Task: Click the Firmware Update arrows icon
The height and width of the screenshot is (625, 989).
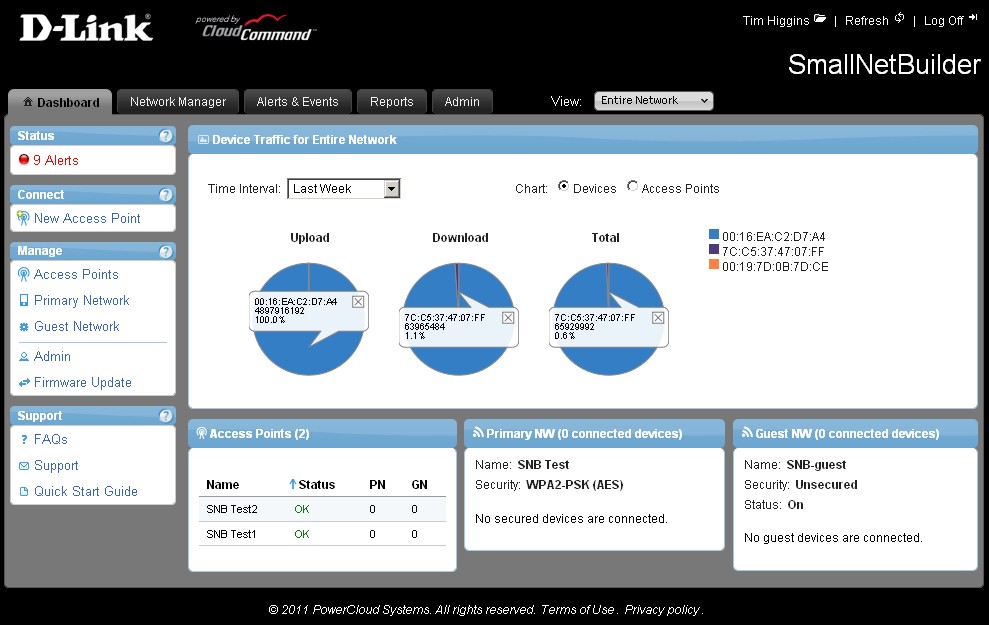Action: (24, 383)
